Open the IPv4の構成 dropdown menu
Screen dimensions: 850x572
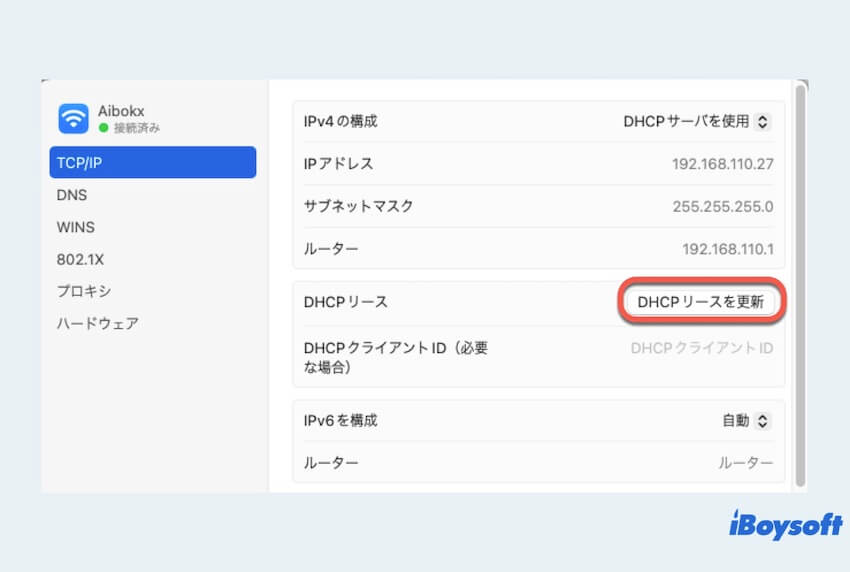point(698,121)
